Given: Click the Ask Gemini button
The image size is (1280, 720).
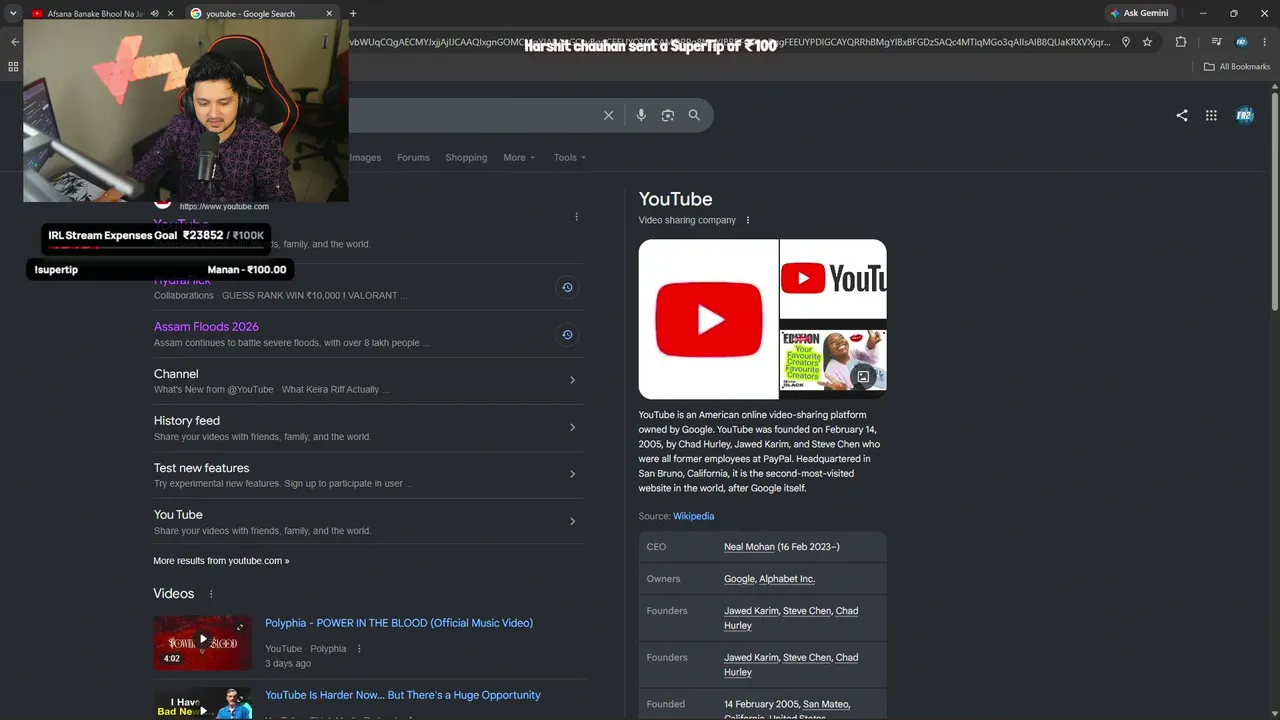Looking at the screenshot, I should click(x=1139, y=13).
